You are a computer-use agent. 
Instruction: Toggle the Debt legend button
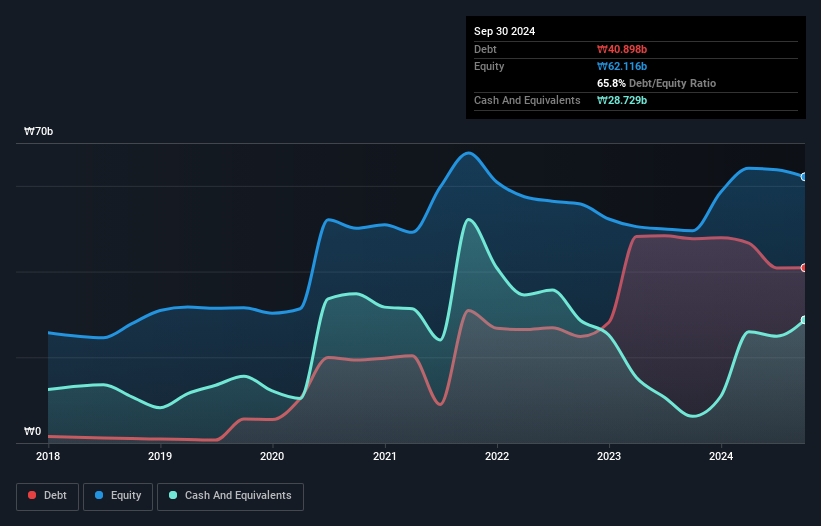click(x=47, y=496)
